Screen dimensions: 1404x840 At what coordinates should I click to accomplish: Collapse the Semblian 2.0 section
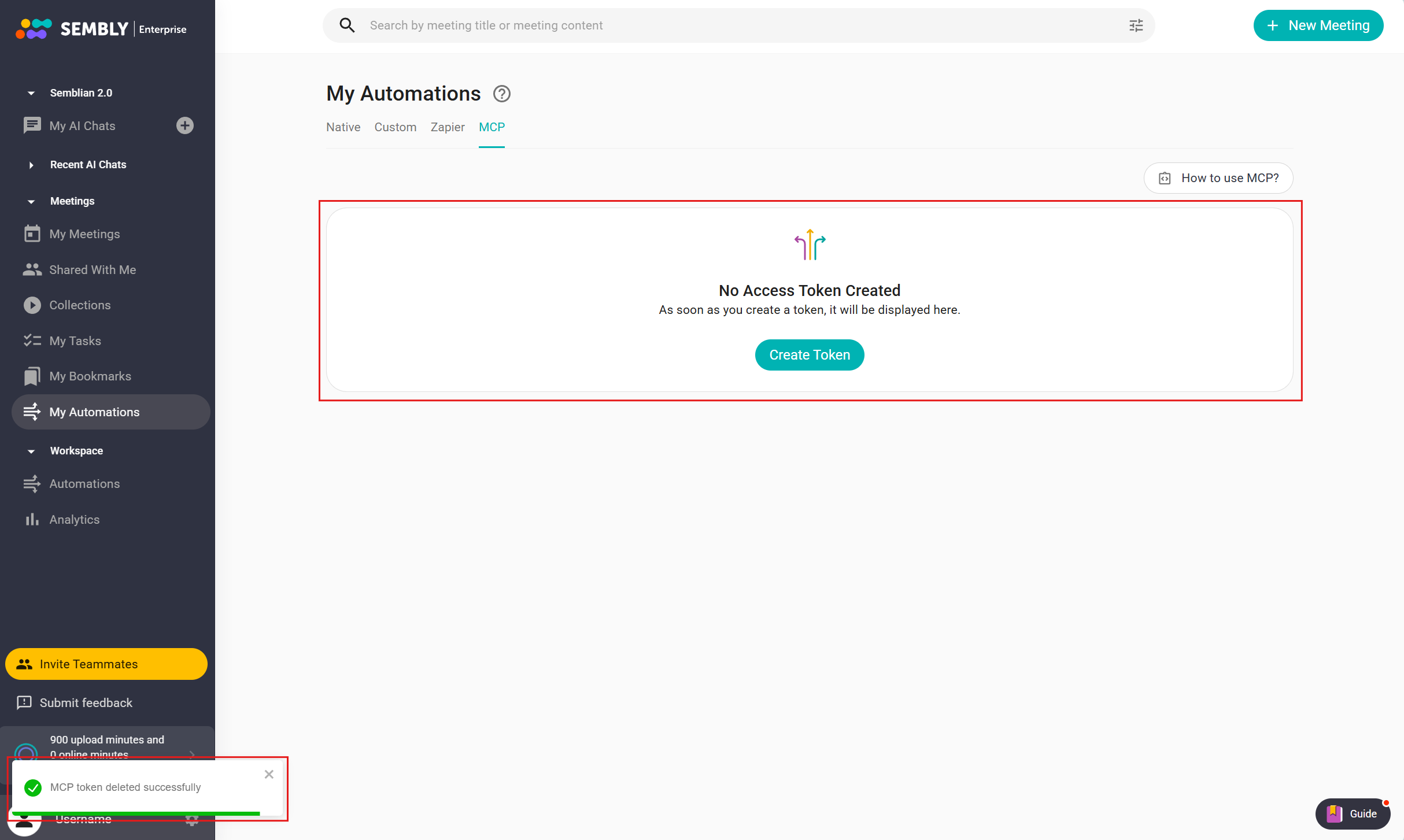[31, 93]
